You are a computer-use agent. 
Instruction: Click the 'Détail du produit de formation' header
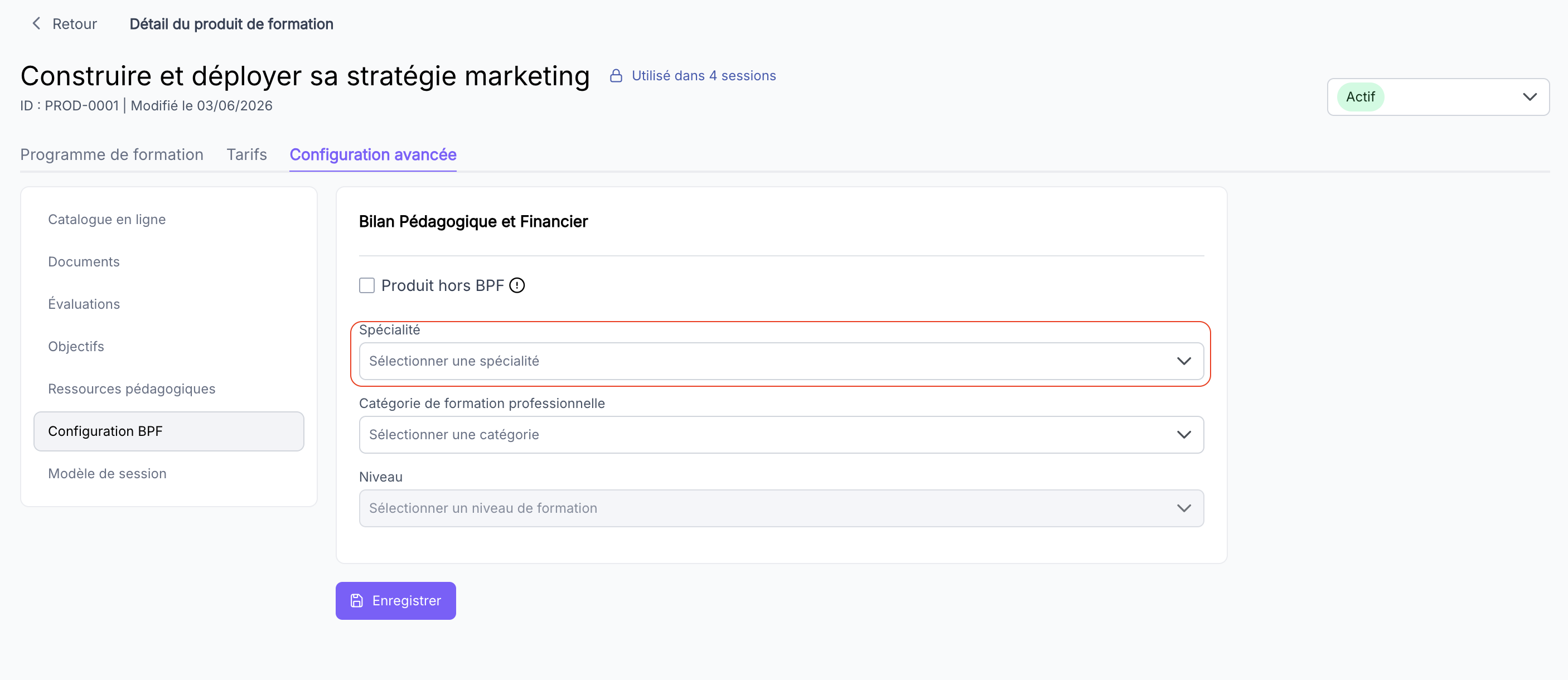click(231, 24)
